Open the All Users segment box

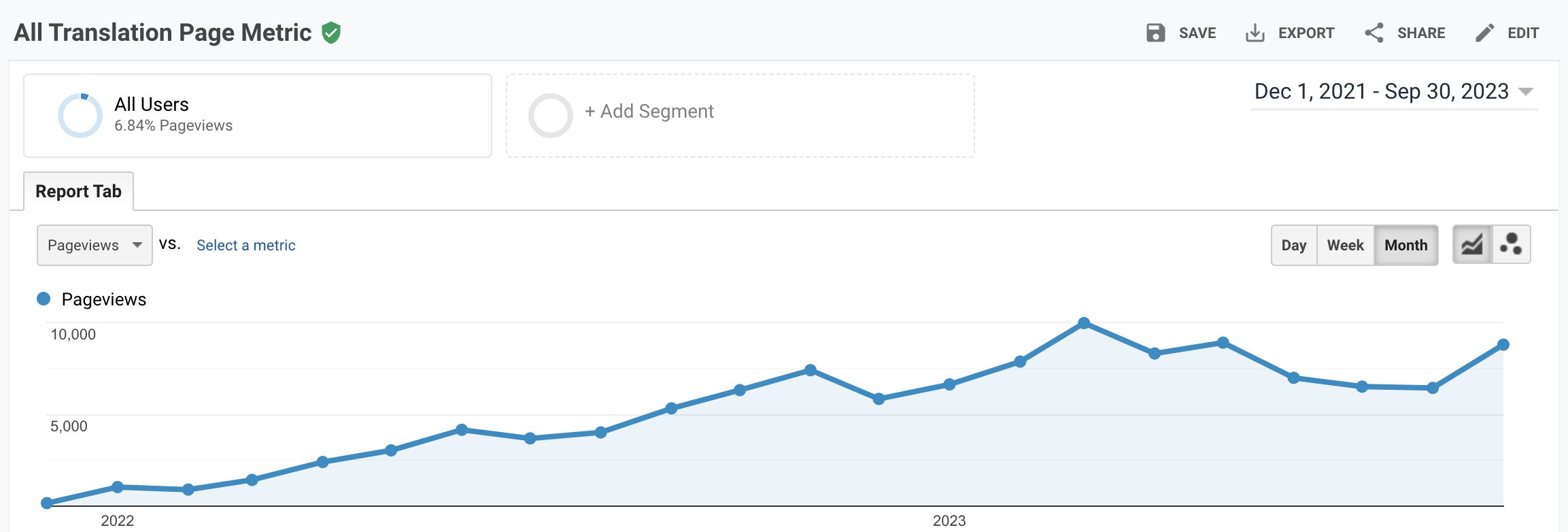[x=257, y=116]
